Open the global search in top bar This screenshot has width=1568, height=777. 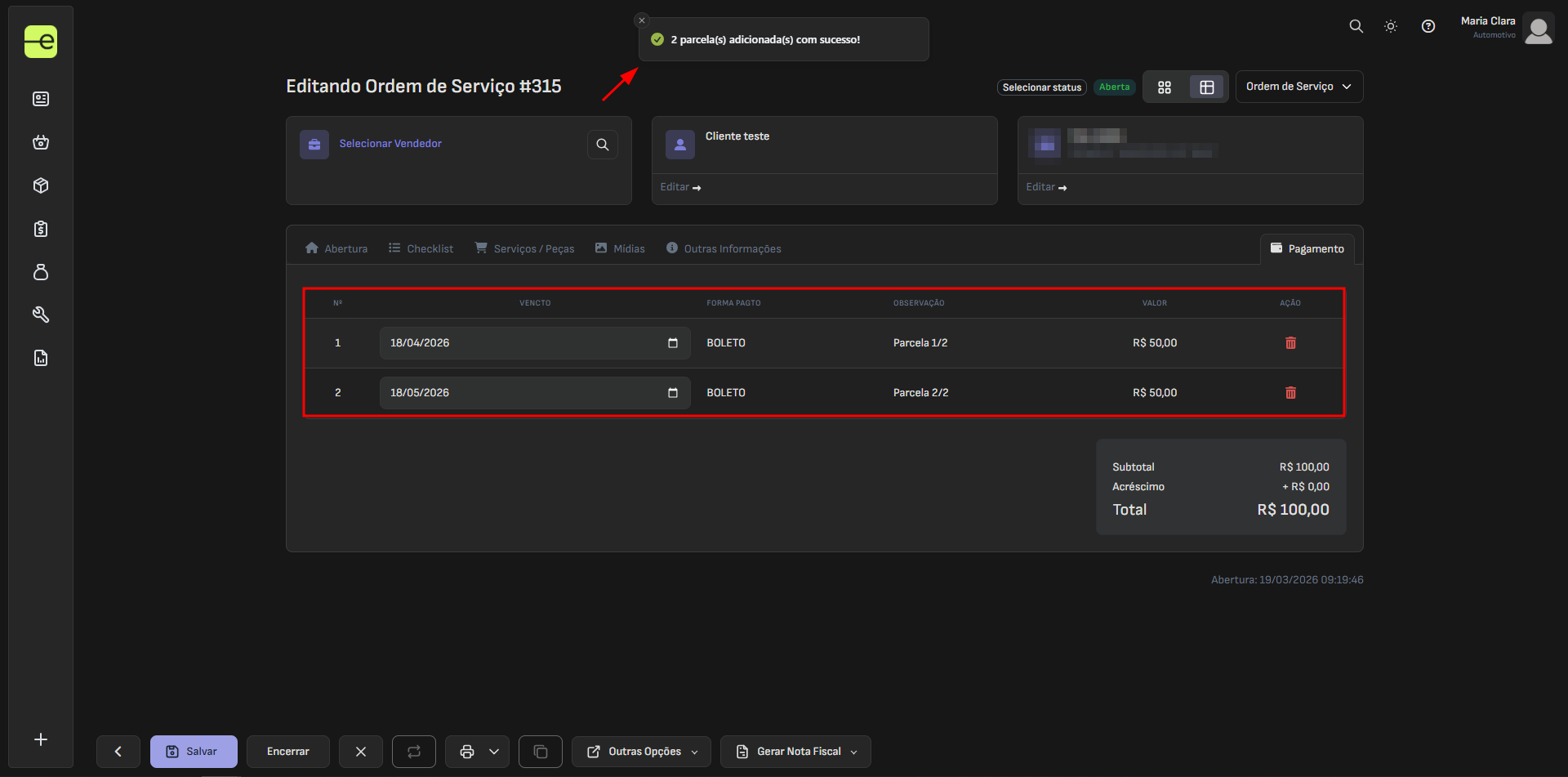tap(1356, 26)
